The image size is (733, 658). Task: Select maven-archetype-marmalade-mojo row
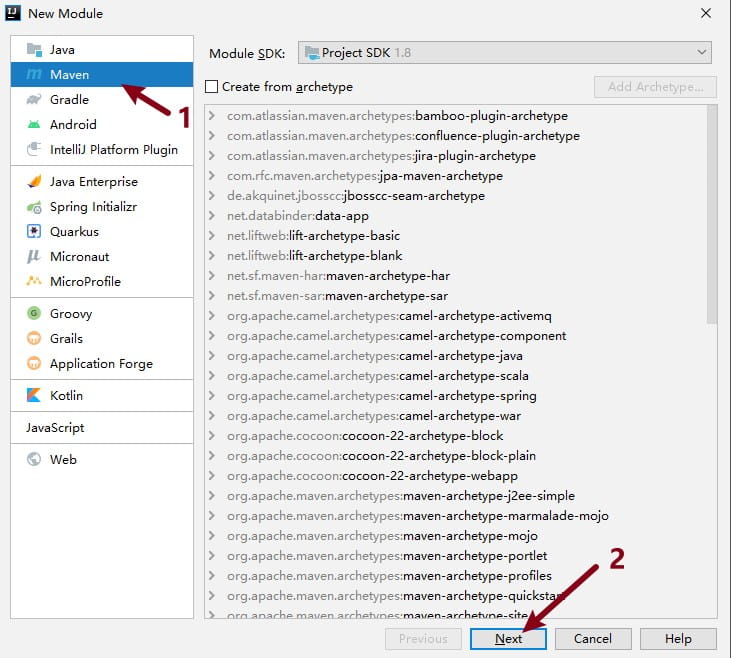tap(456, 516)
